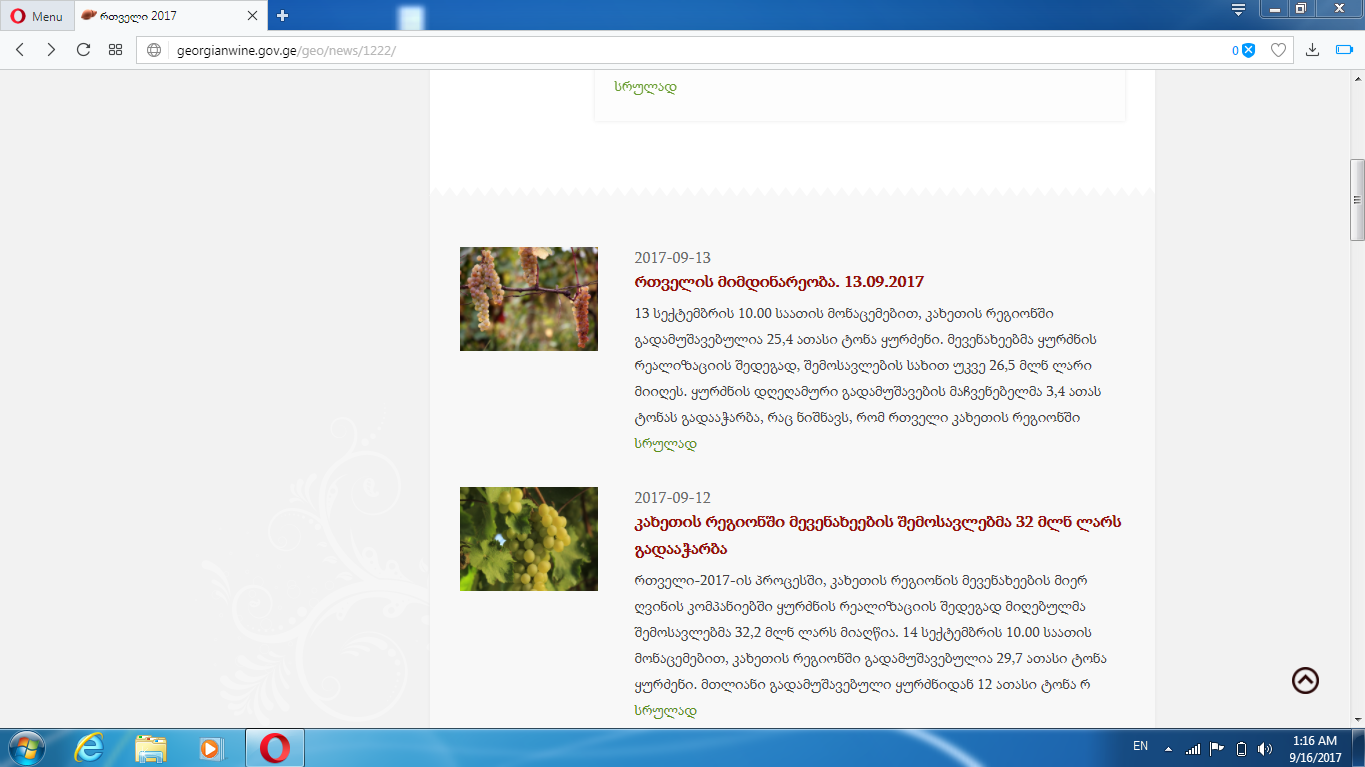This screenshot has height=767, width=1365.
Task: Open the Opera Menu button
Action: (x=36, y=16)
